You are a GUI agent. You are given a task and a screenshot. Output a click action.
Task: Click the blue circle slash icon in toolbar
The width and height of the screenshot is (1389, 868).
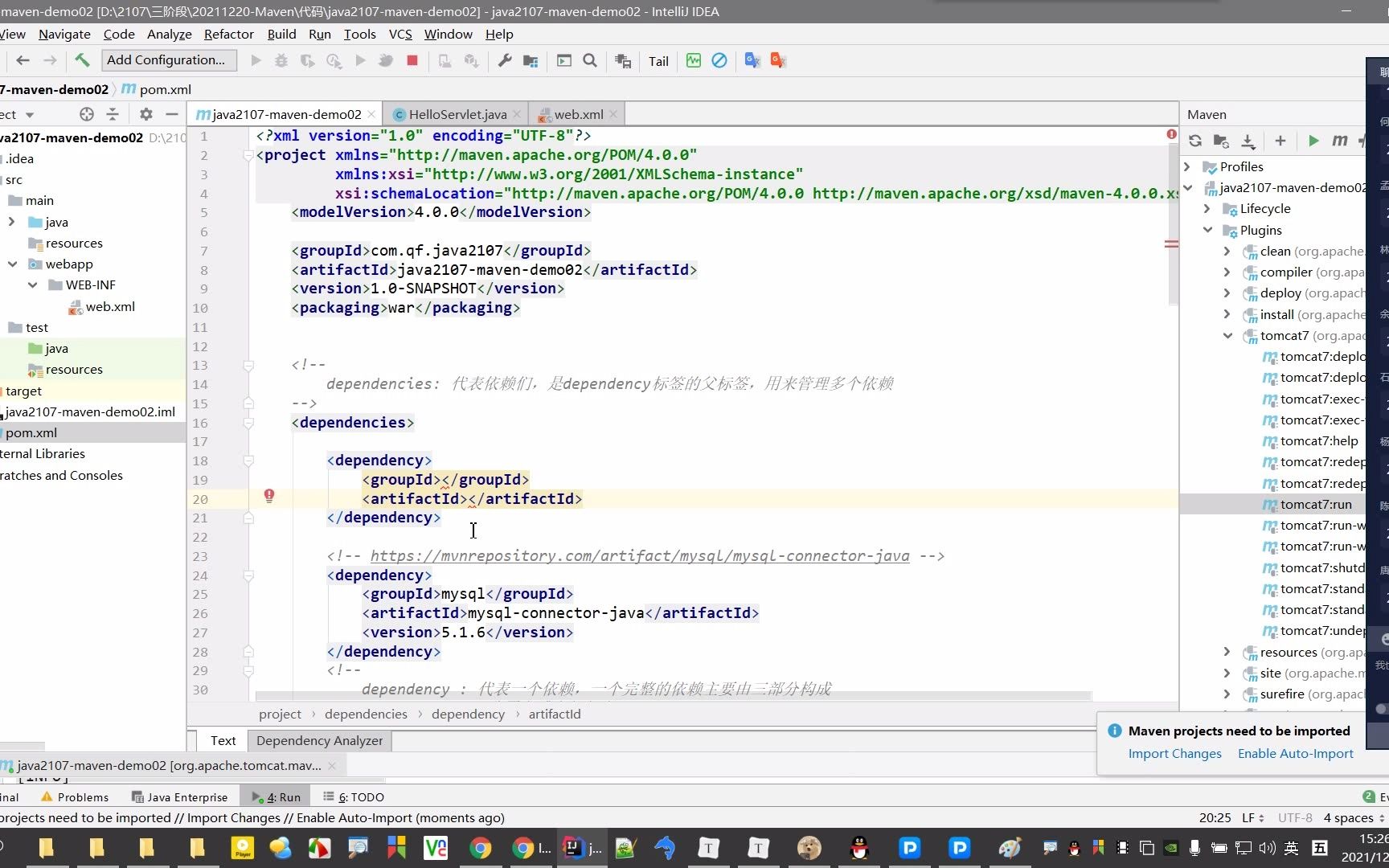[x=719, y=60]
